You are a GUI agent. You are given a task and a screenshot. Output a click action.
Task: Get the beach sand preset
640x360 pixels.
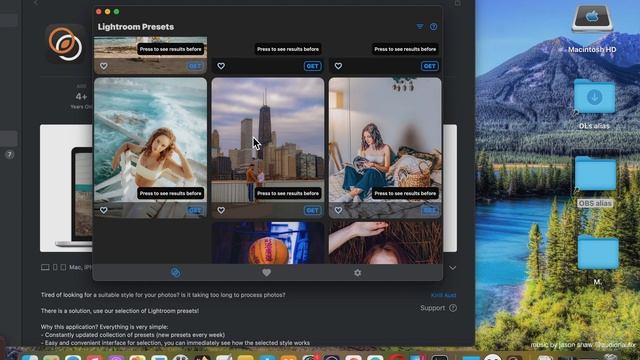point(195,66)
